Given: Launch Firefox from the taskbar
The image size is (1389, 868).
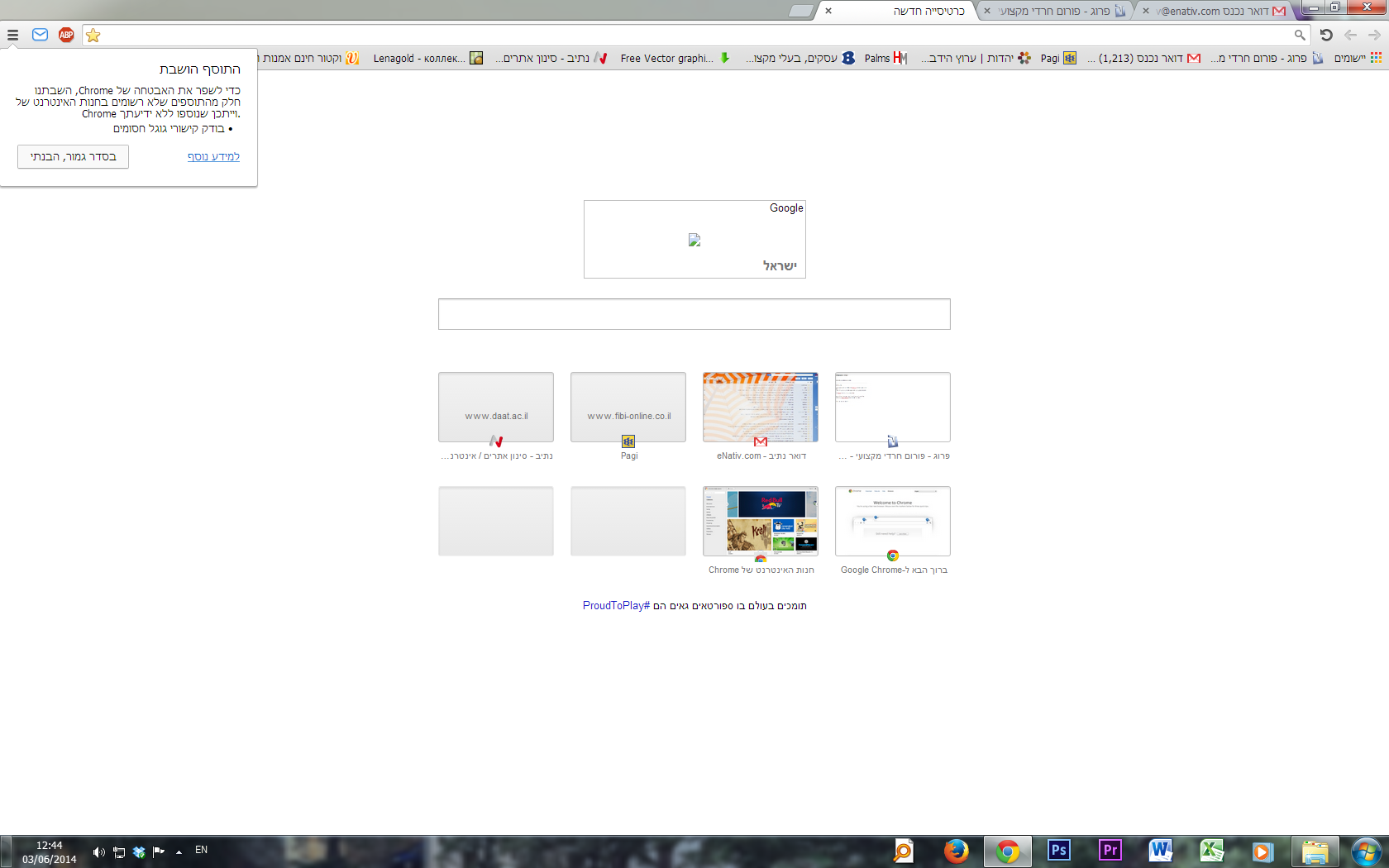Looking at the screenshot, I should pos(956,851).
